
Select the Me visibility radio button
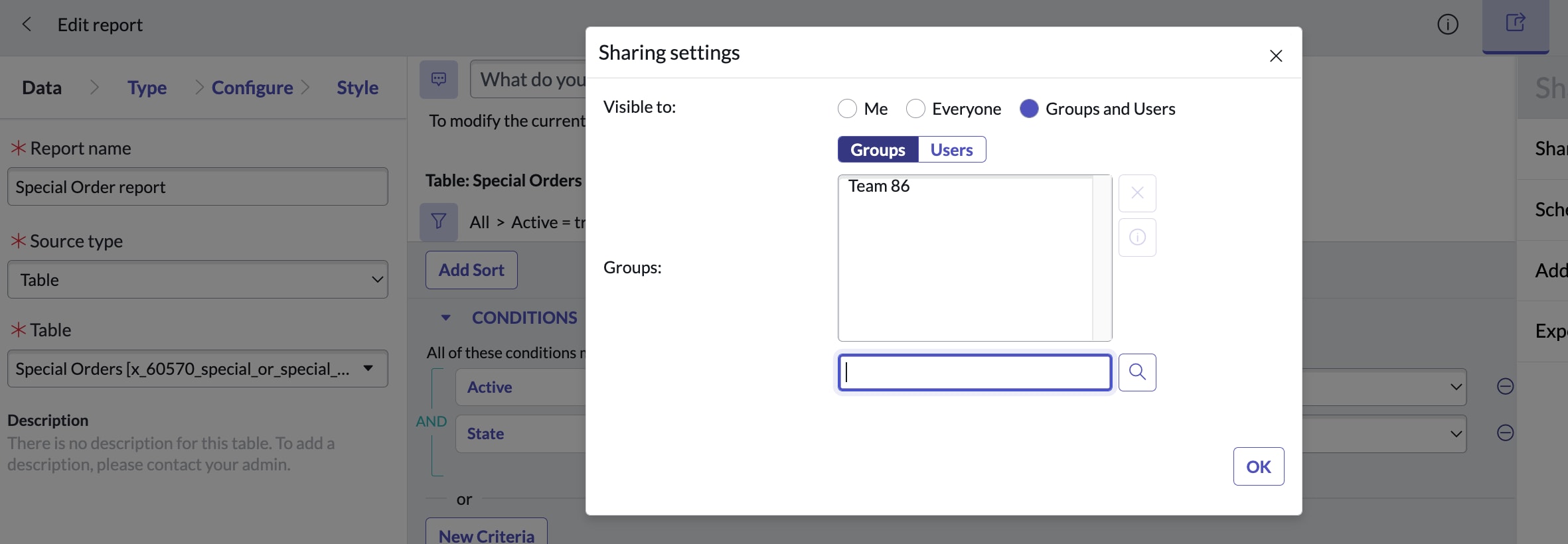coord(847,109)
